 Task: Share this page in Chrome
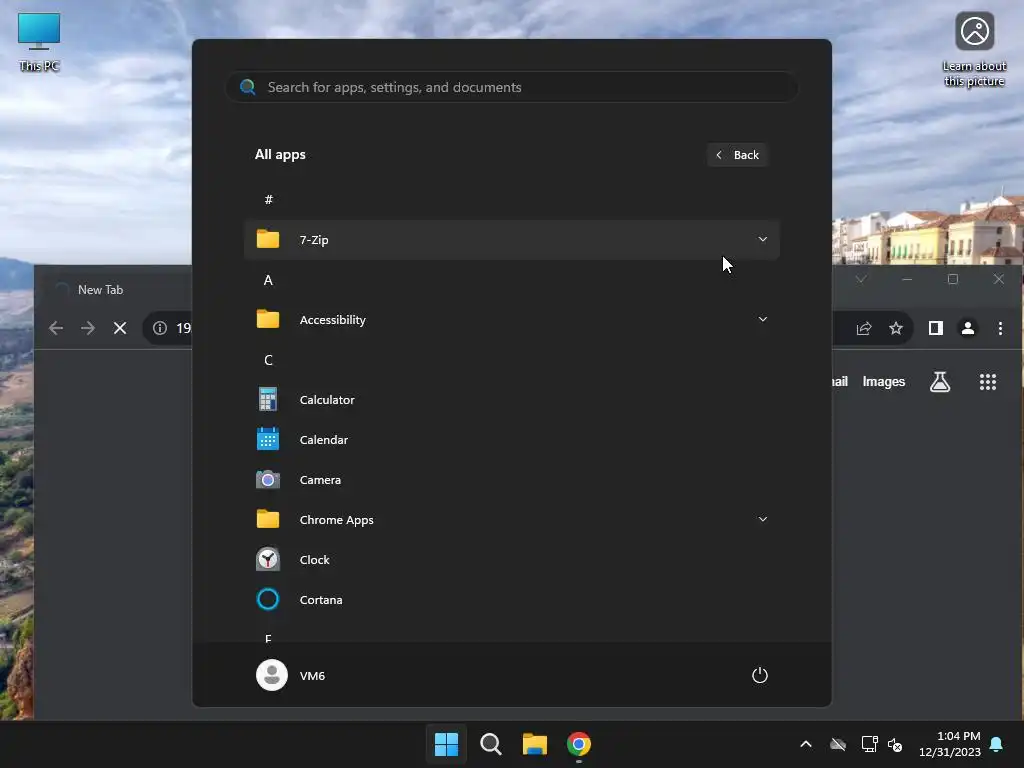[x=864, y=328]
